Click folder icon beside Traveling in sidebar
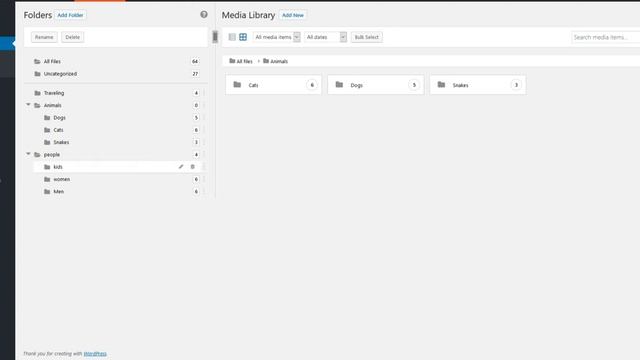This screenshot has width=640, height=360. click(x=38, y=93)
